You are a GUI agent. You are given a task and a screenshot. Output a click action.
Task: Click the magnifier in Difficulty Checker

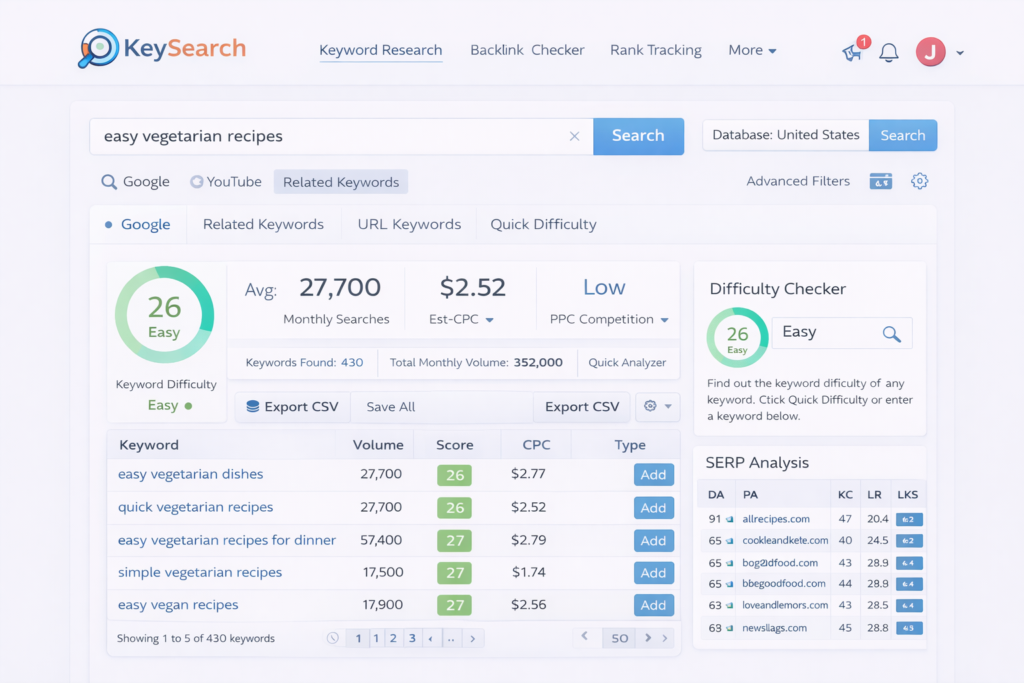click(891, 334)
